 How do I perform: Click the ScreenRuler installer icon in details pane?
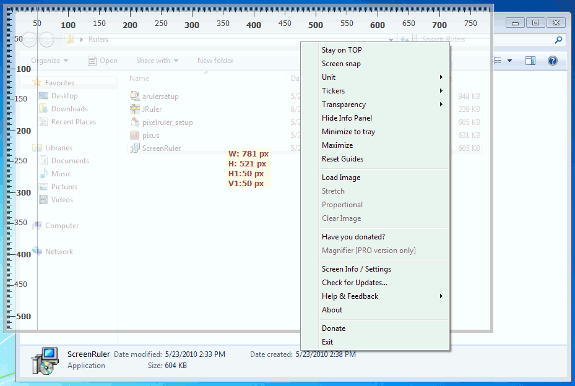[45, 361]
